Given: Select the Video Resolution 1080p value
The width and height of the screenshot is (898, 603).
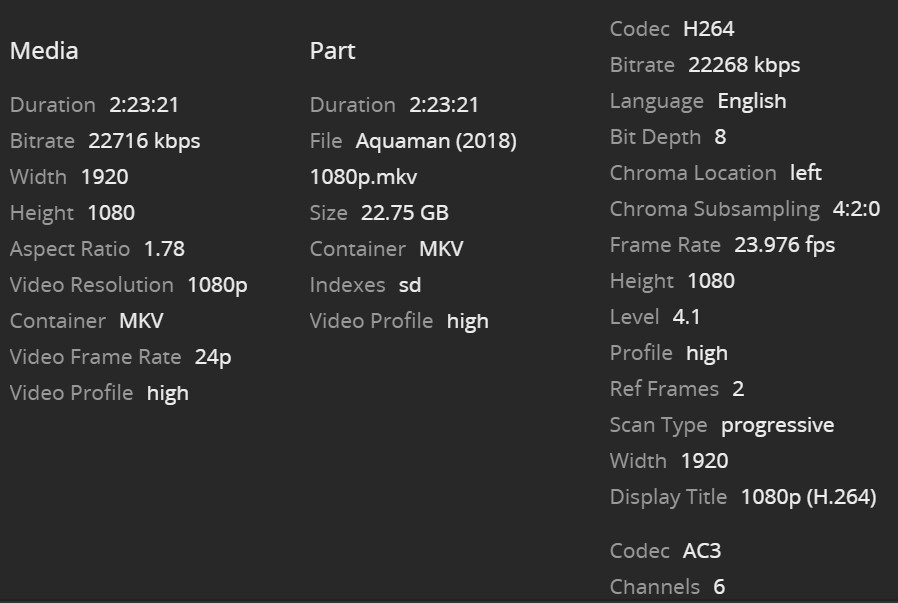Looking at the screenshot, I should point(217,285).
